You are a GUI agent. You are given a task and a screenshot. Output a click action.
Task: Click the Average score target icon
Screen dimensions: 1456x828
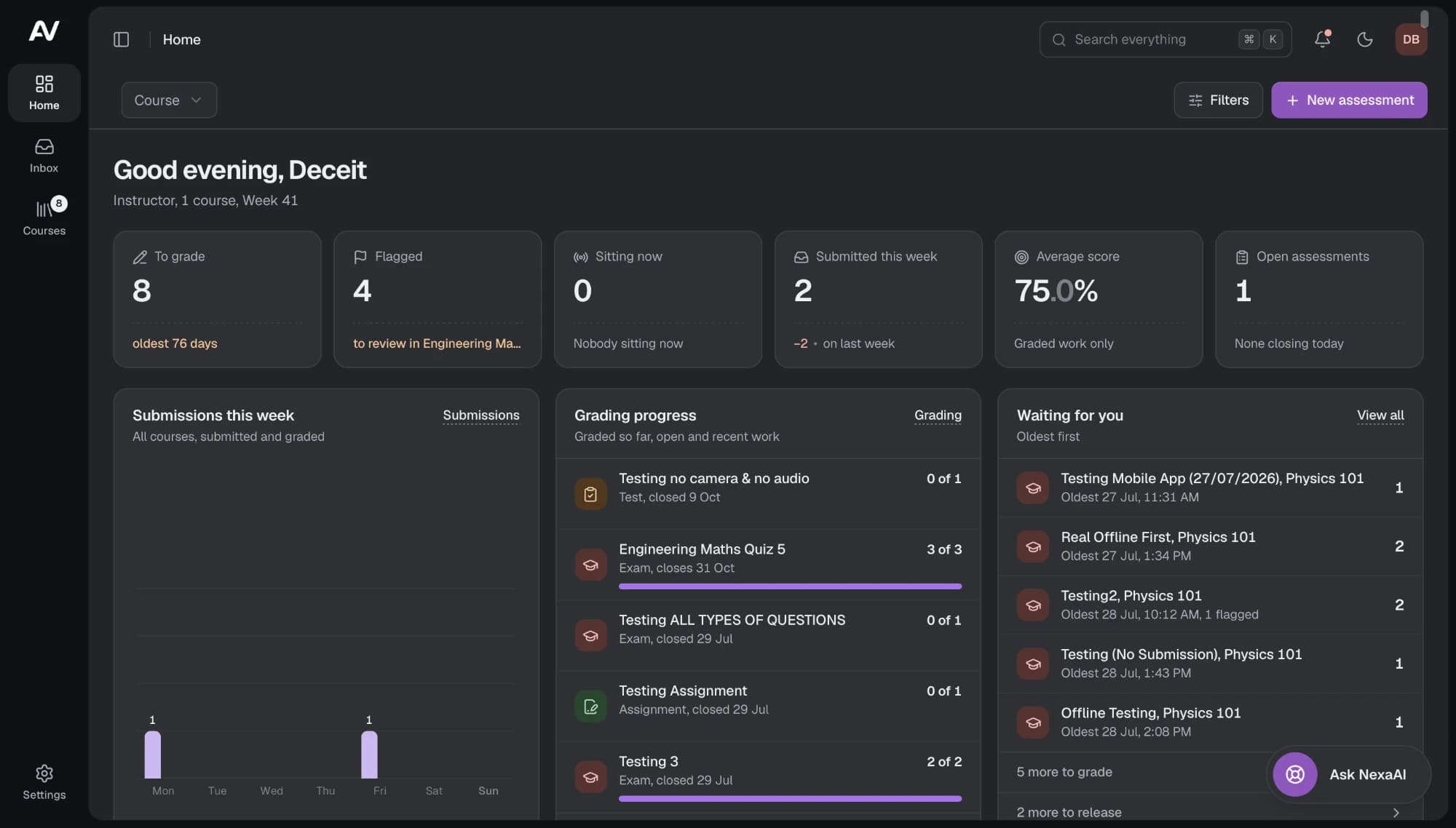click(1021, 257)
